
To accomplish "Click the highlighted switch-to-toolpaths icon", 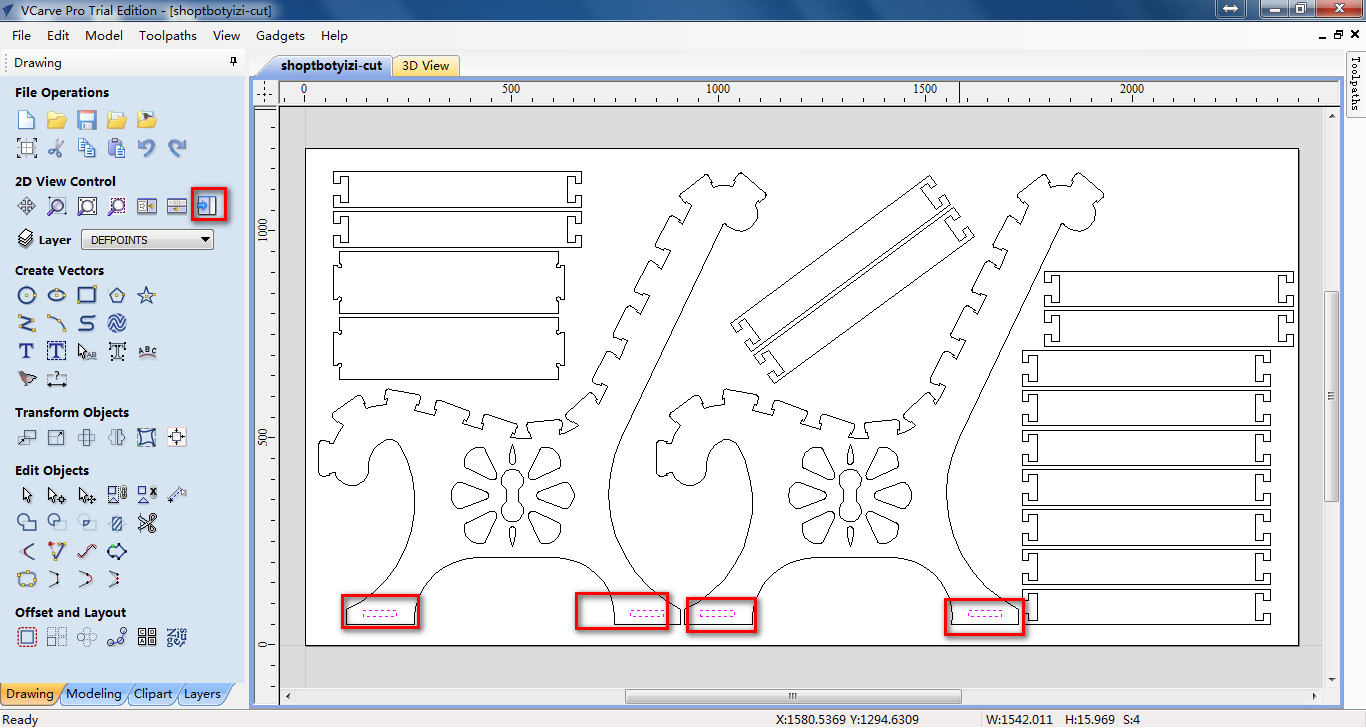I will [209, 205].
